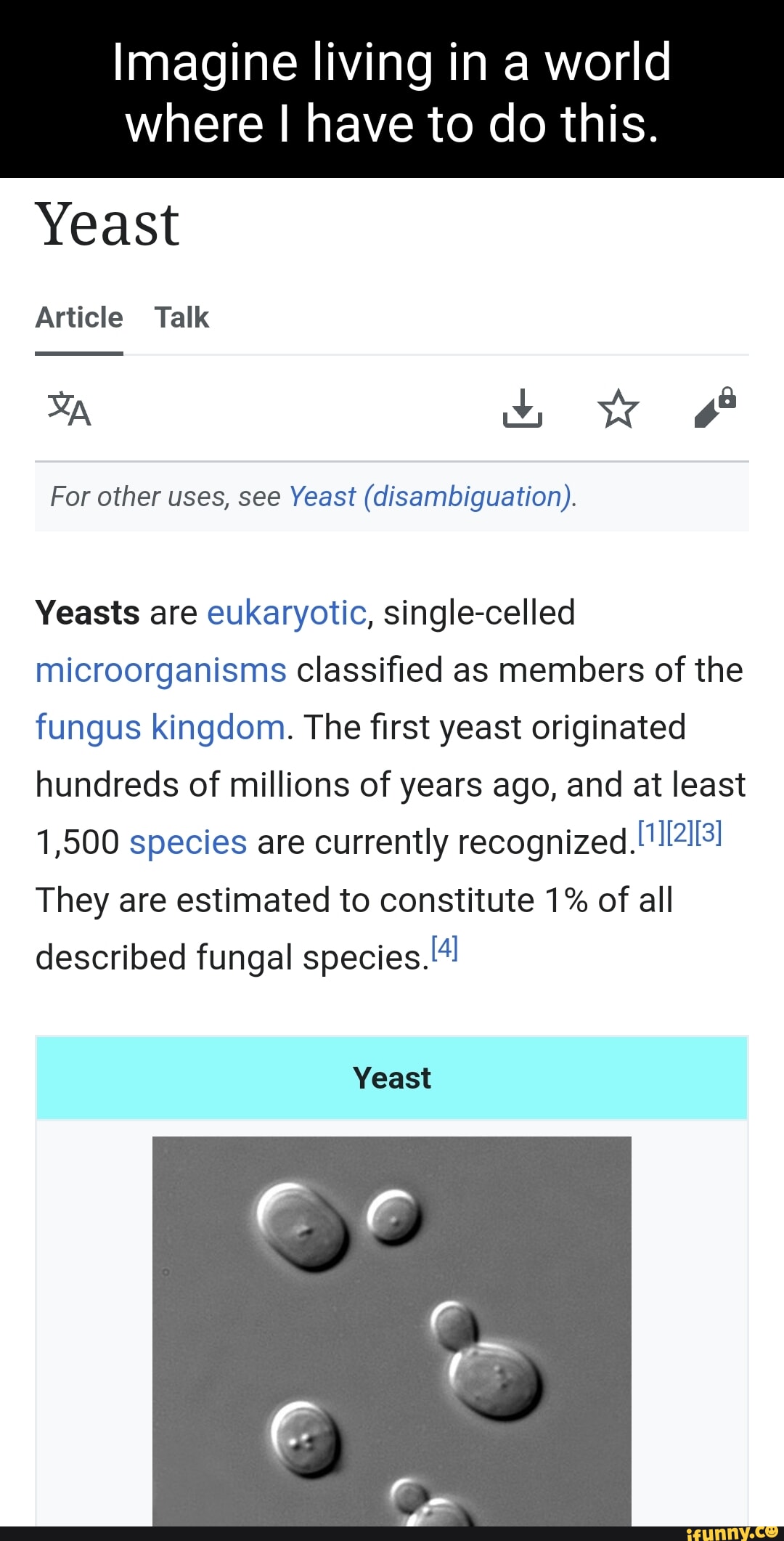The image size is (784, 1541).
Task: Tap the download arrow to save the article
Action: [524, 409]
